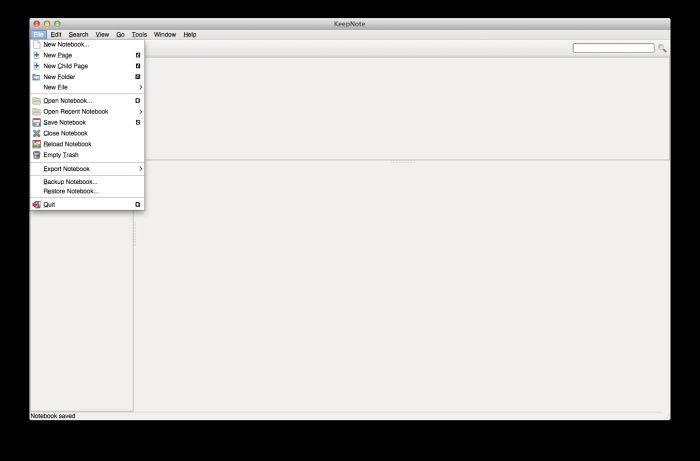Click the Save Notebook disk icon

click(37, 122)
